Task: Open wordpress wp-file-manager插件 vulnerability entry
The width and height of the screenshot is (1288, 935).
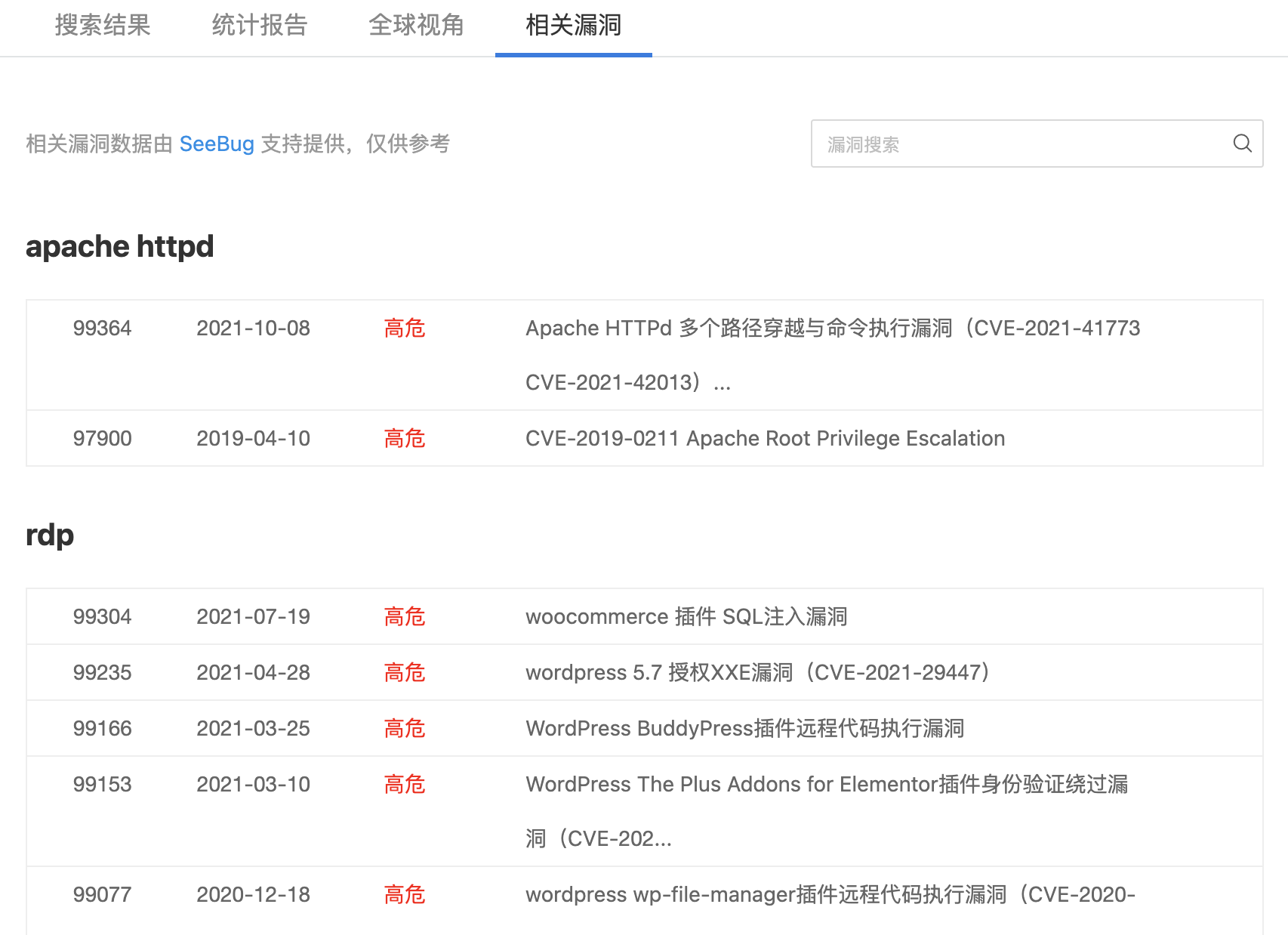Action: click(830, 894)
